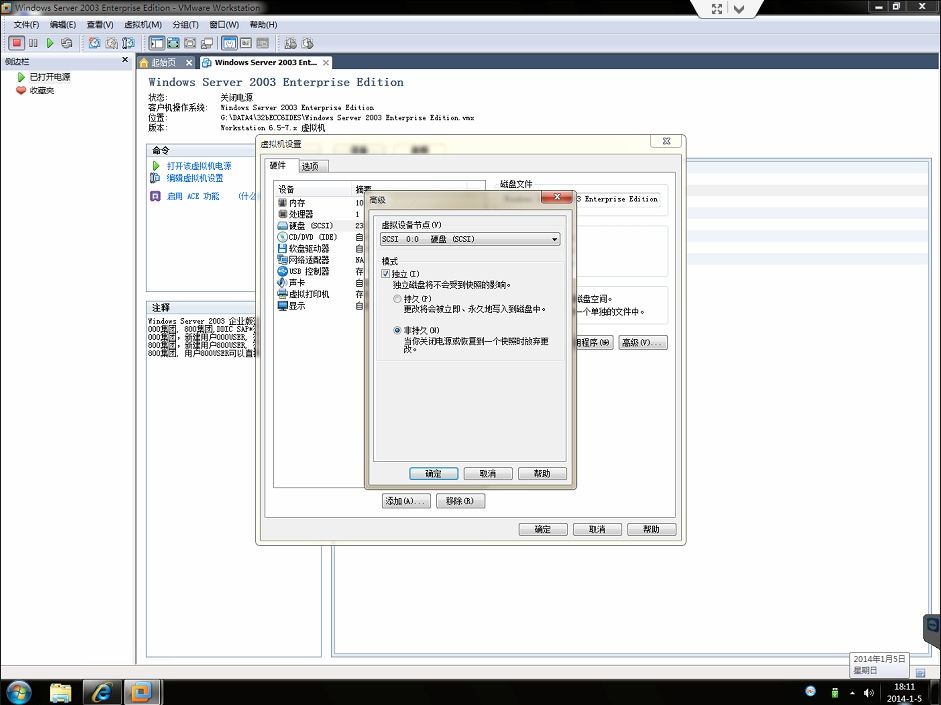Screen dimensions: 941x705
Task: Click 帮助 in the 高级 dialog
Action: 542,474
